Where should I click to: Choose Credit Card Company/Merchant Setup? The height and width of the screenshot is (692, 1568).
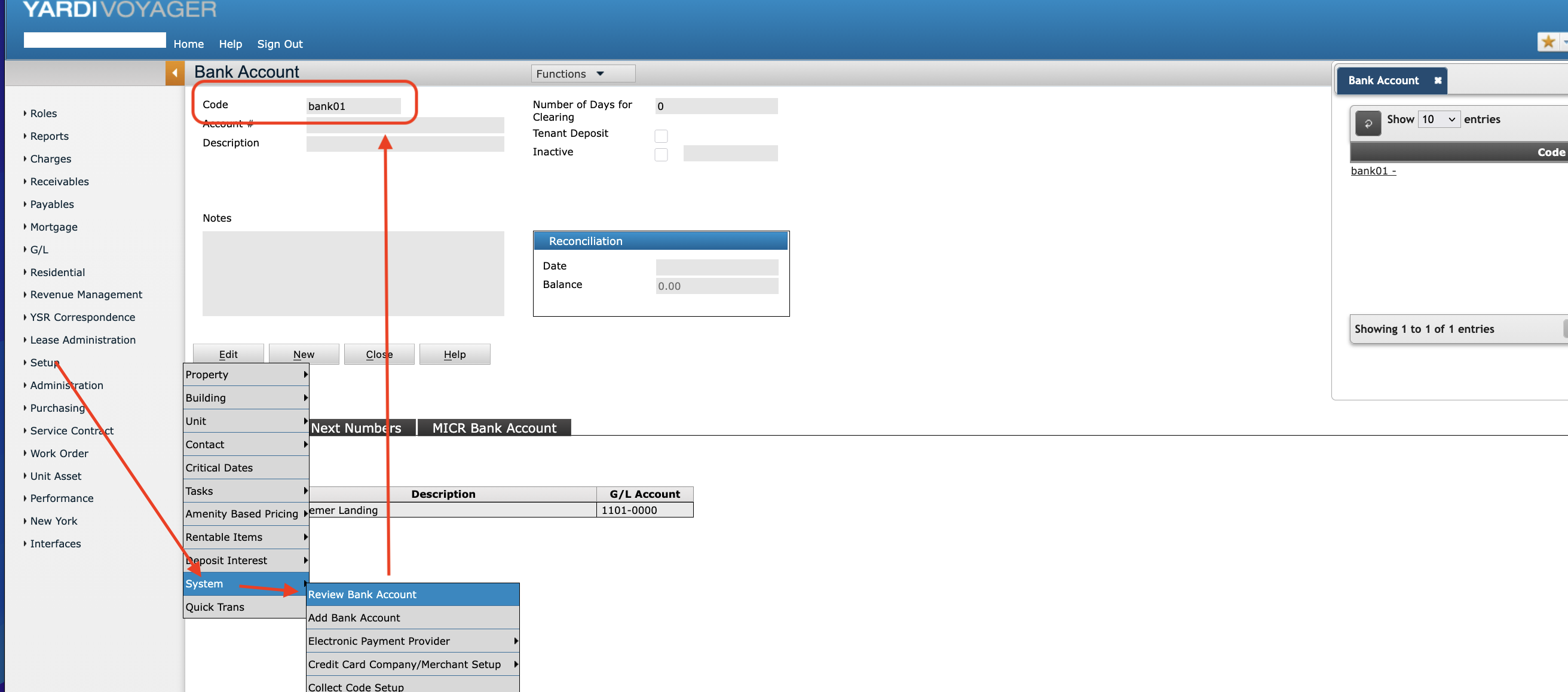[413, 665]
